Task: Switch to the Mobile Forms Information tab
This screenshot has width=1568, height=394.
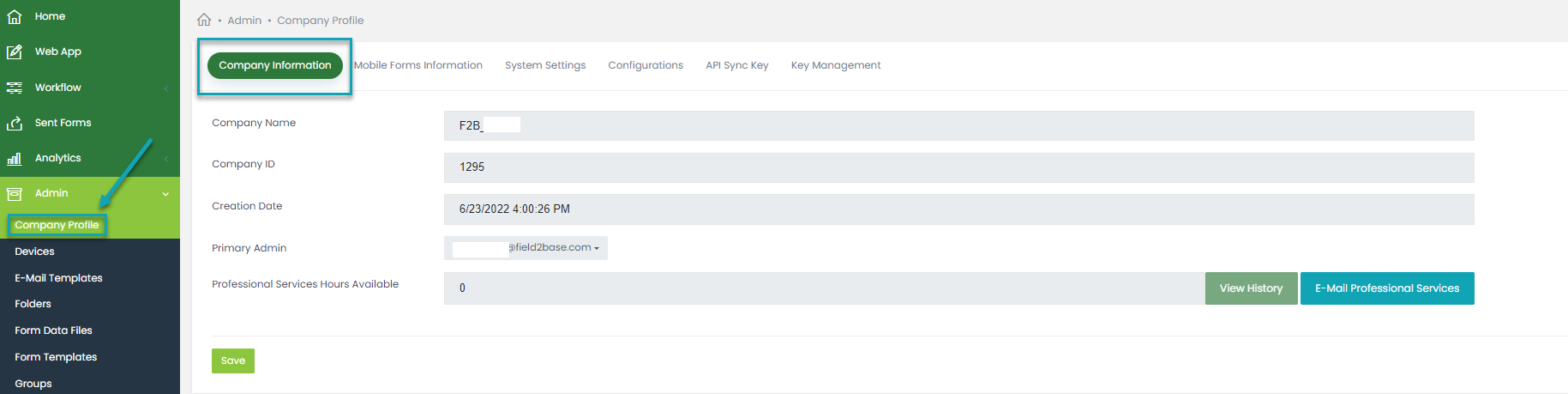Action: pos(418,65)
